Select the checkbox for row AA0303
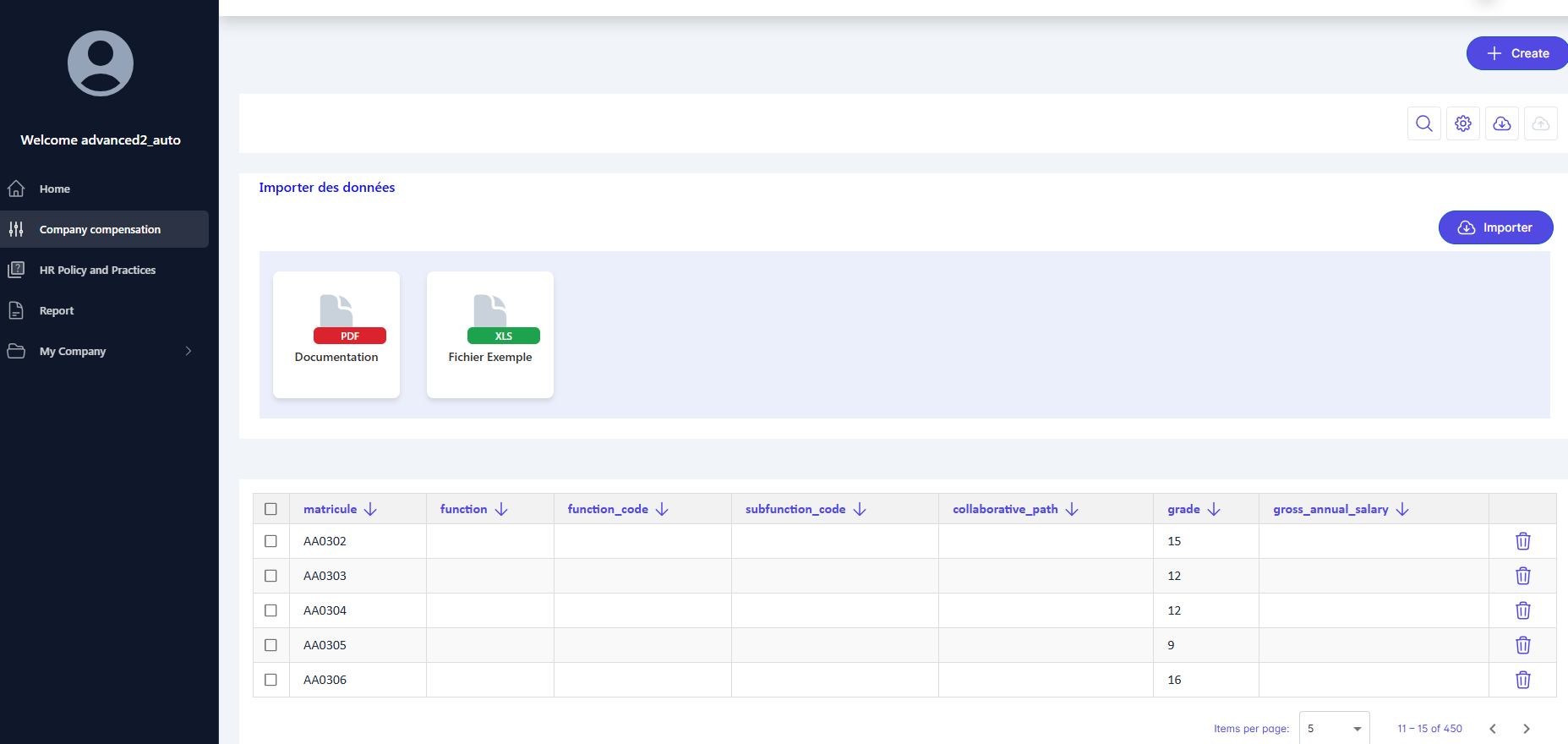This screenshot has height=744, width=1568. [x=270, y=576]
